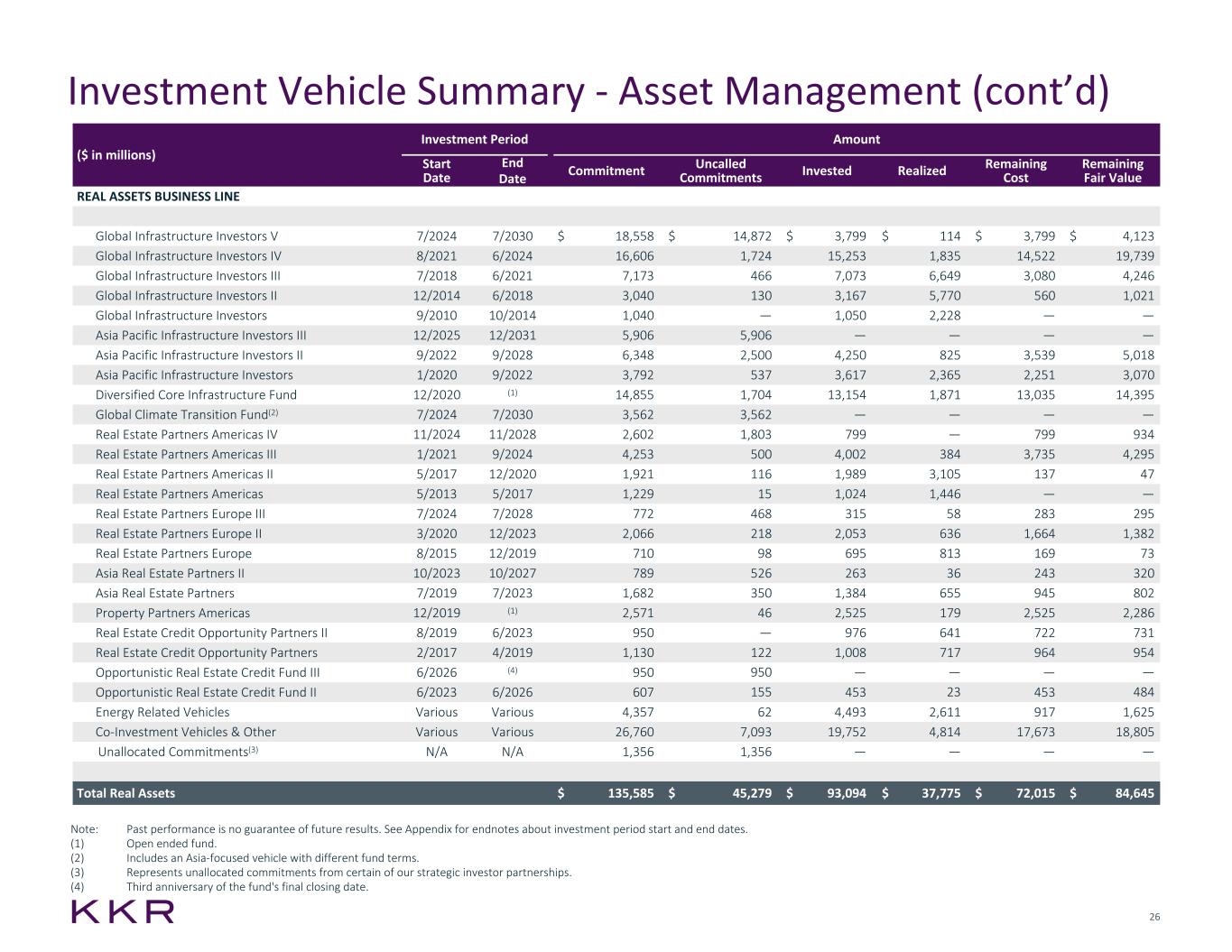Viewport: 1232px width, 952px height.
Task: Select the 17,673 remaining cost value
Action: (1035, 733)
